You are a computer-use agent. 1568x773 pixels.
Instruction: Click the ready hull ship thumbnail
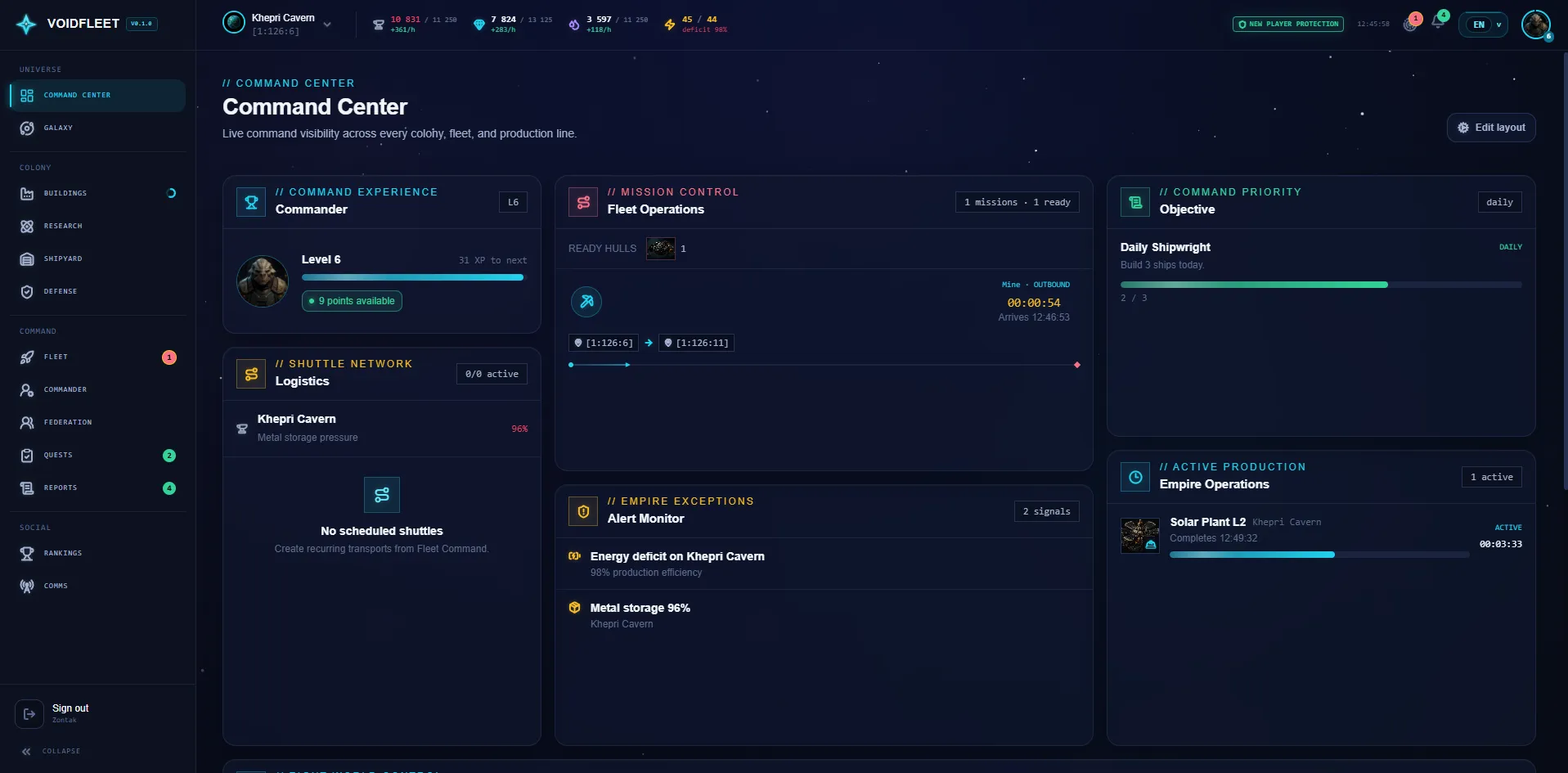pyautogui.click(x=661, y=248)
